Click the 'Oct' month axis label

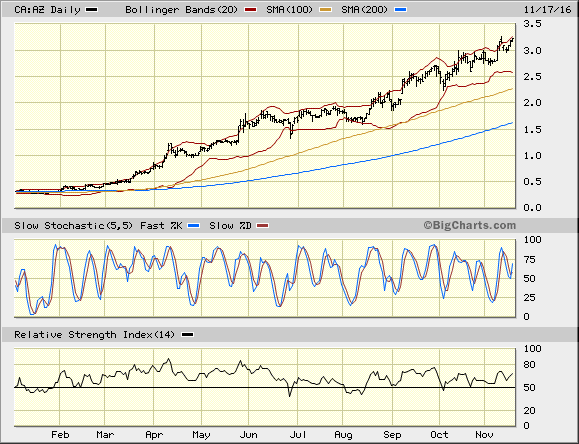coord(439,435)
